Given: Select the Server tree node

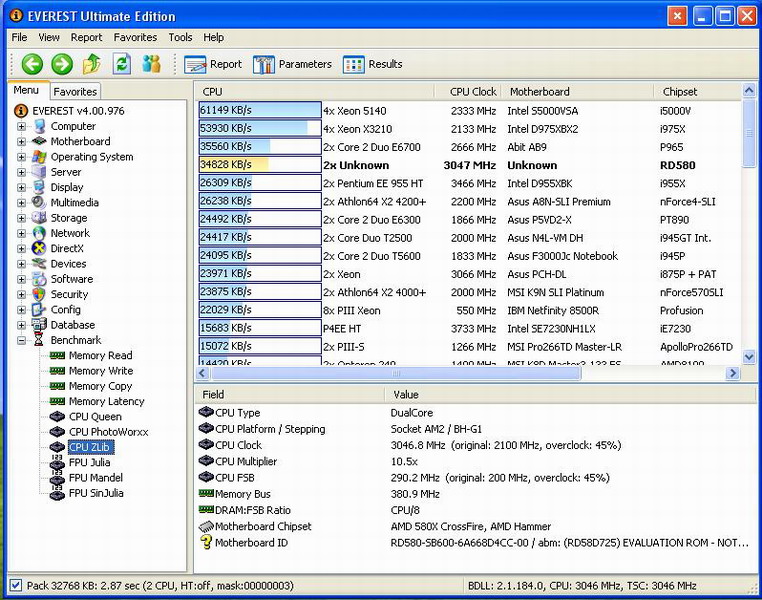Looking at the screenshot, I should (x=66, y=172).
